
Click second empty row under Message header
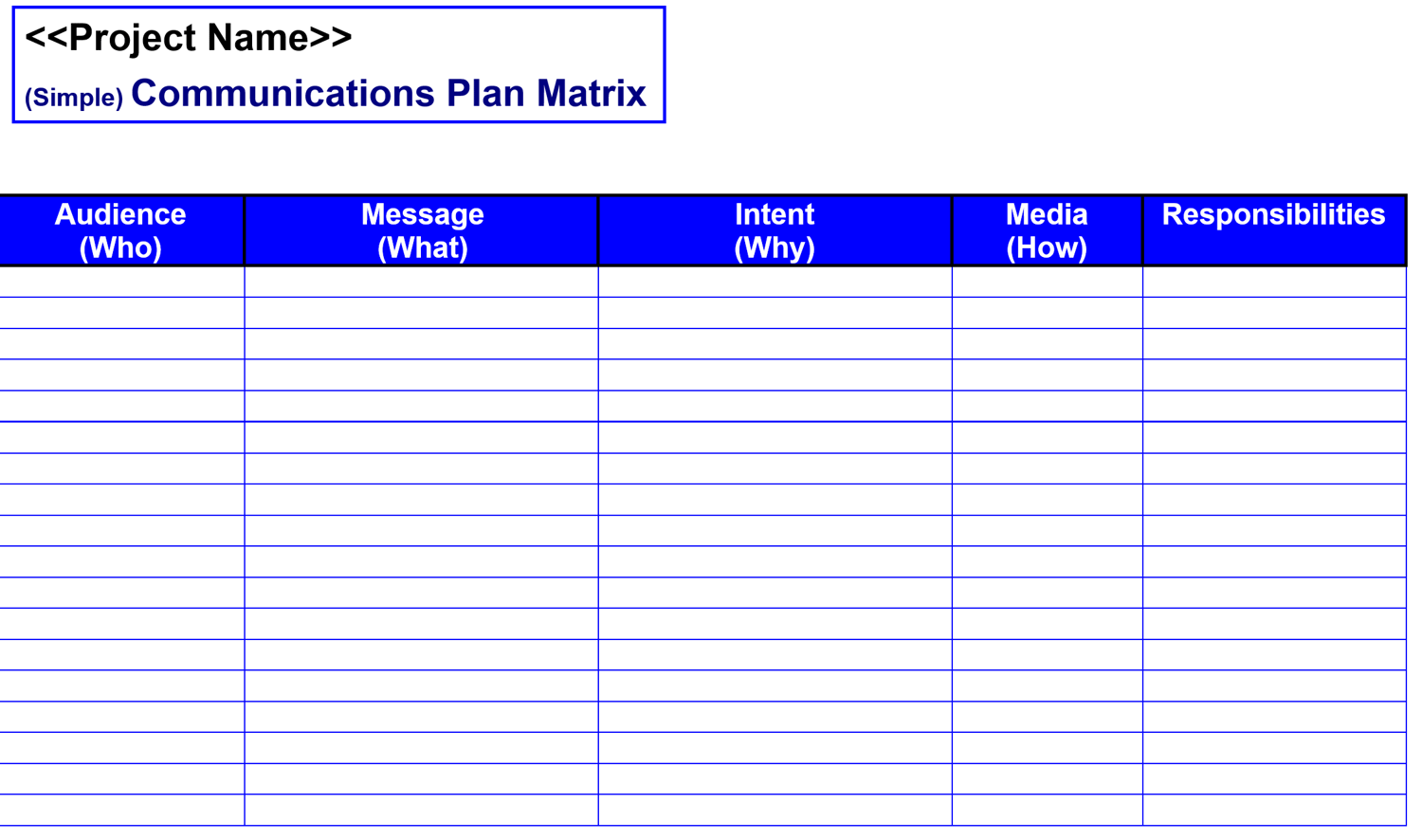point(422,313)
